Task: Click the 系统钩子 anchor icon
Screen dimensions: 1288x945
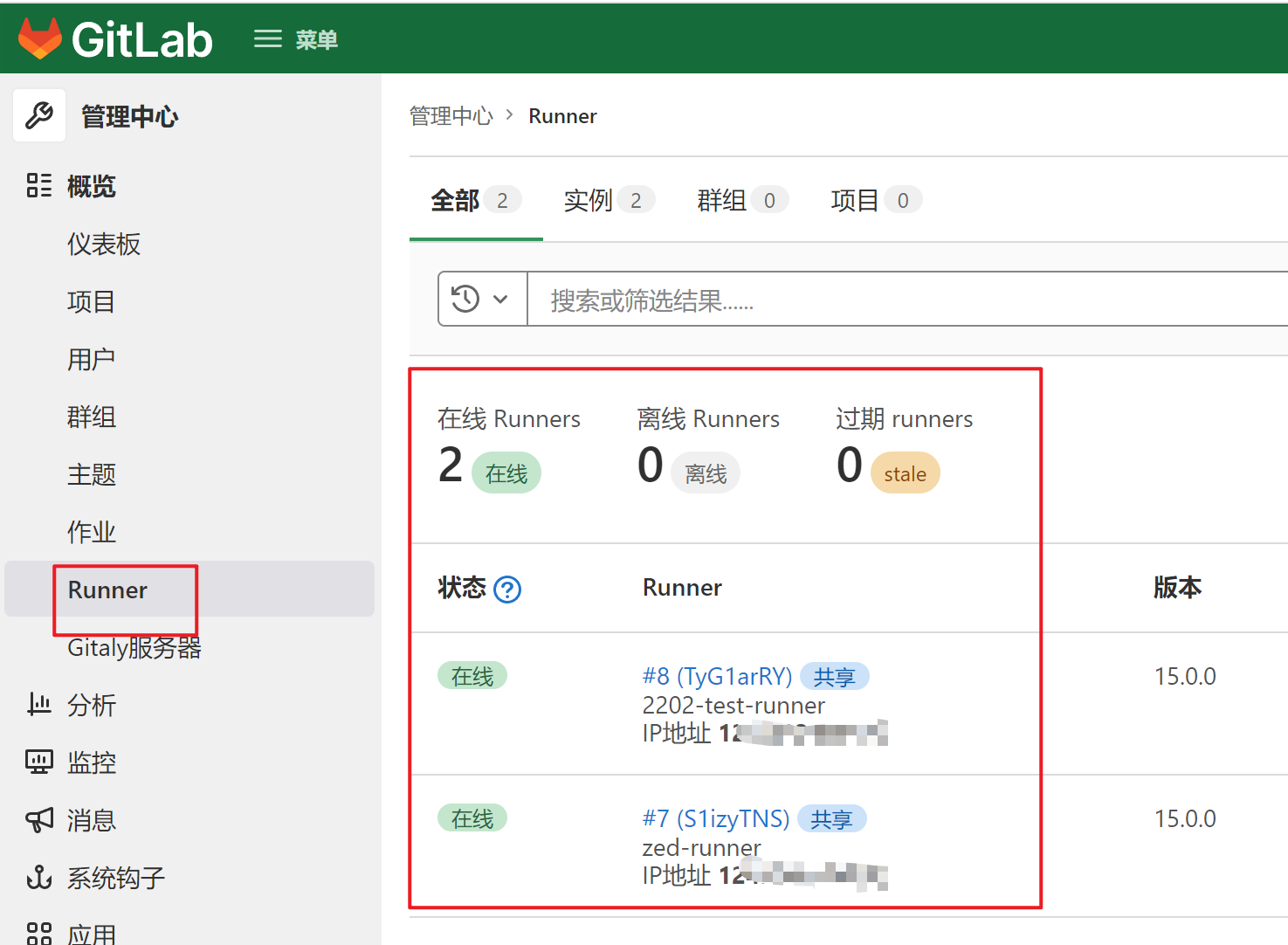Action: tap(39, 877)
